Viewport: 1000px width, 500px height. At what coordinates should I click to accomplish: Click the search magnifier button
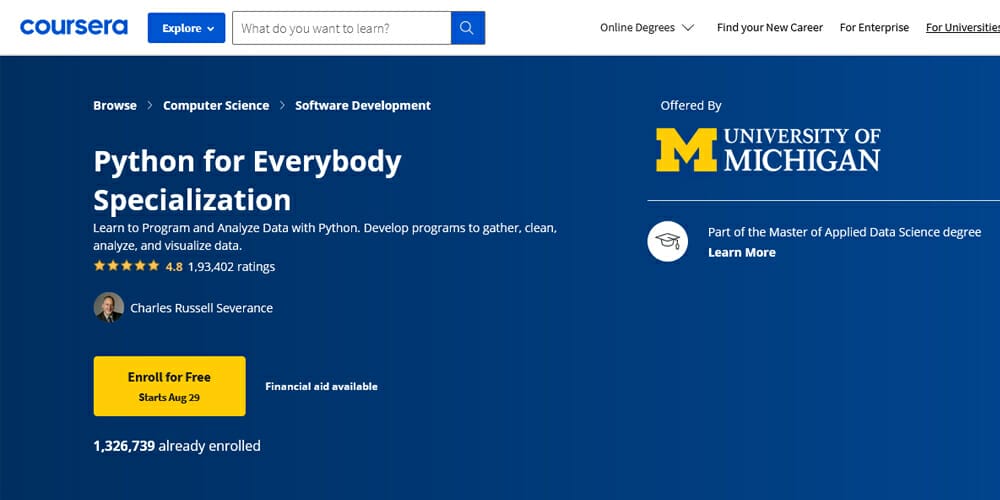pyautogui.click(x=467, y=28)
